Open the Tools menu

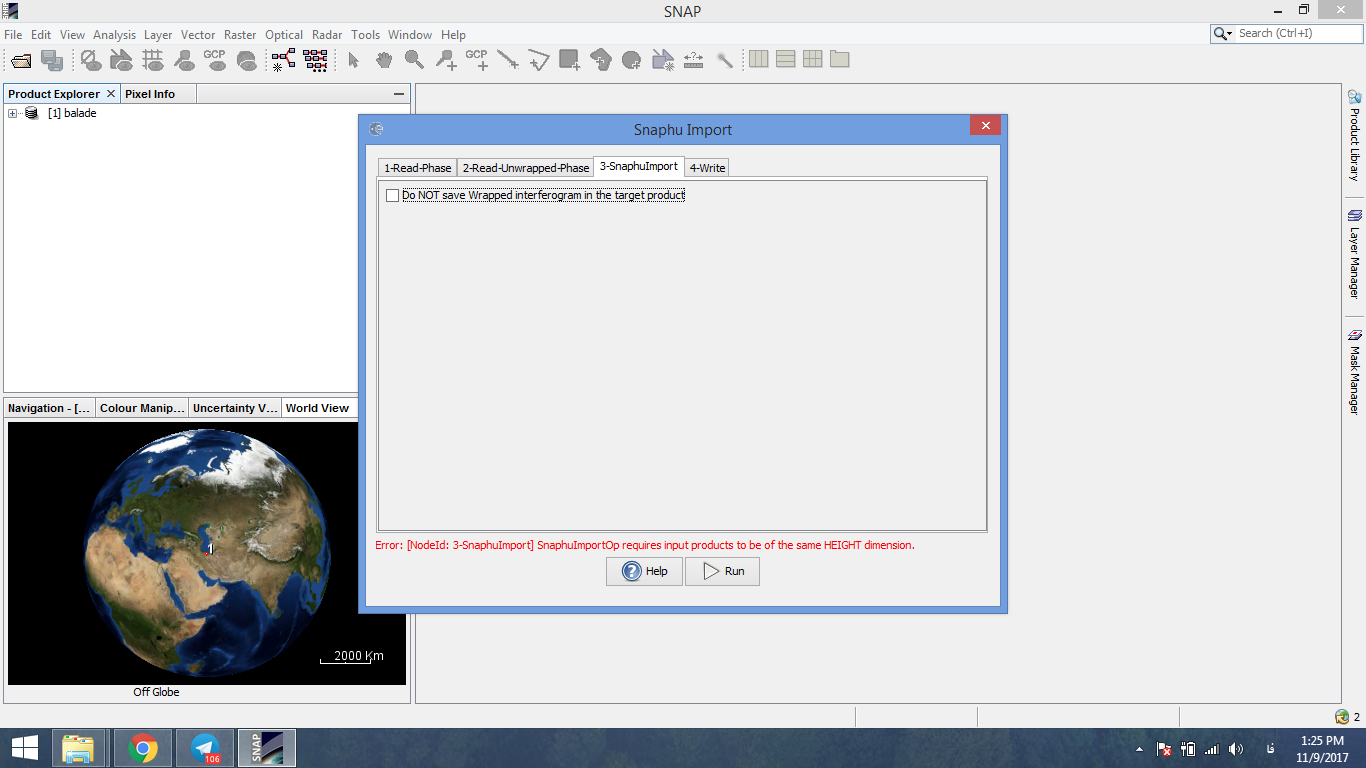coord(366,34)
